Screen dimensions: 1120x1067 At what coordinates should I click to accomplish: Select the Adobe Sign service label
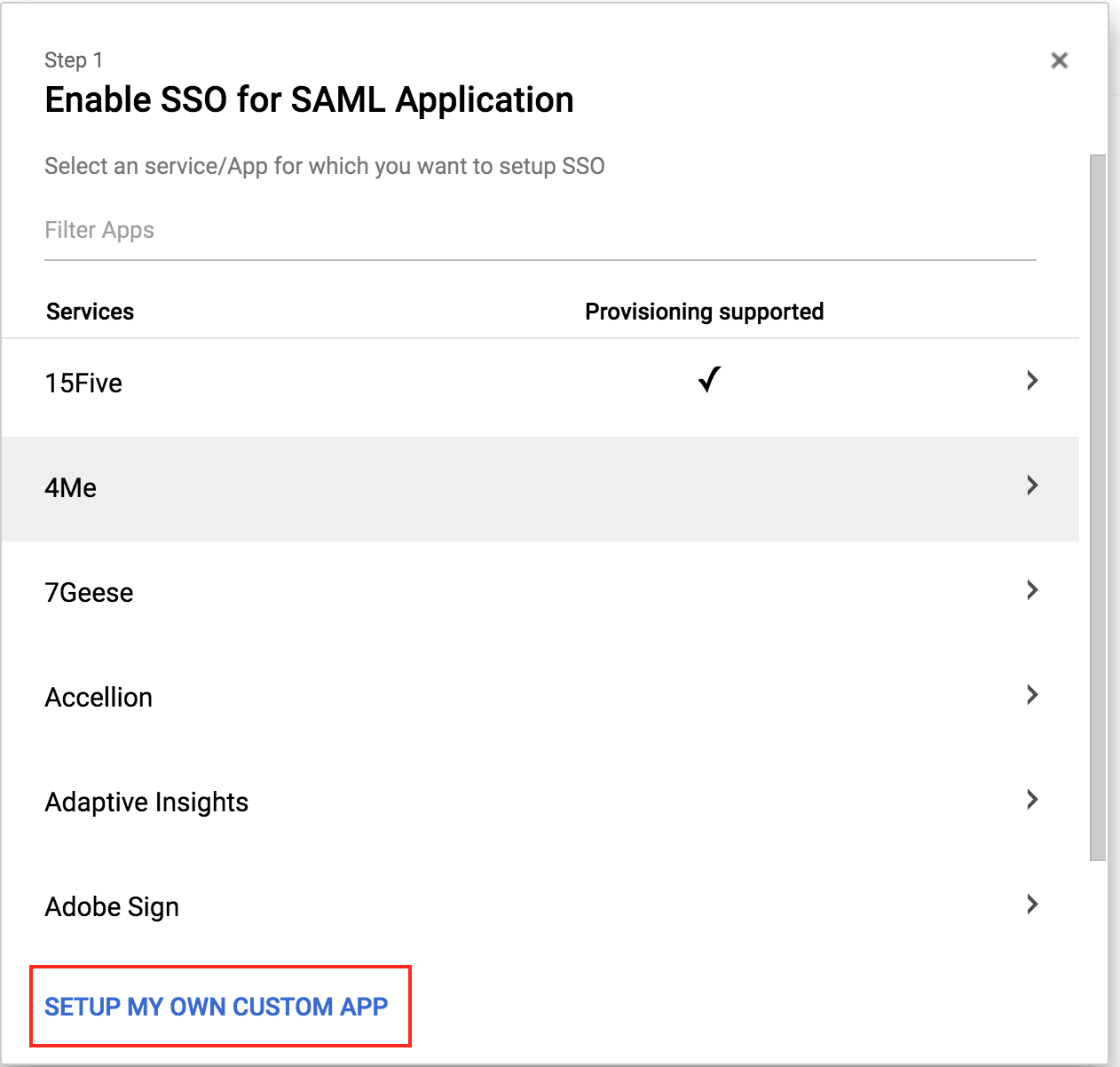[112, 907]
